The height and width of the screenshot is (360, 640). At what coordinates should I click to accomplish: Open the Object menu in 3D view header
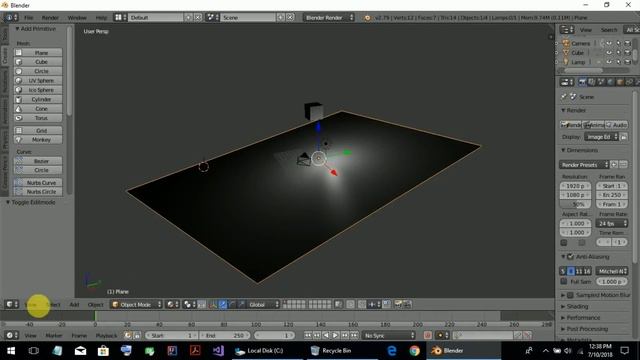pos(96,304)
